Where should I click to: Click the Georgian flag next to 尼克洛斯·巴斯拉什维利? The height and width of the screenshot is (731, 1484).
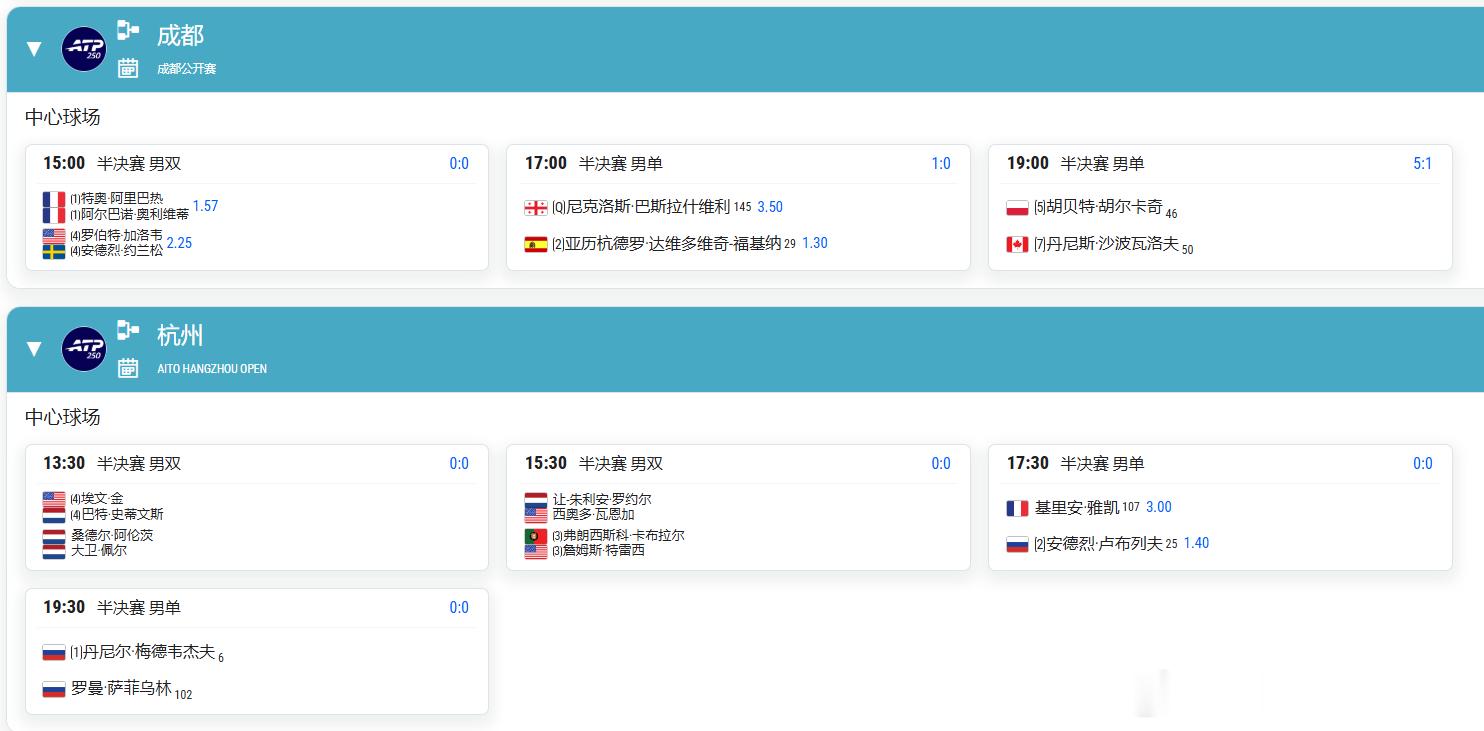(x=536, y=208)
